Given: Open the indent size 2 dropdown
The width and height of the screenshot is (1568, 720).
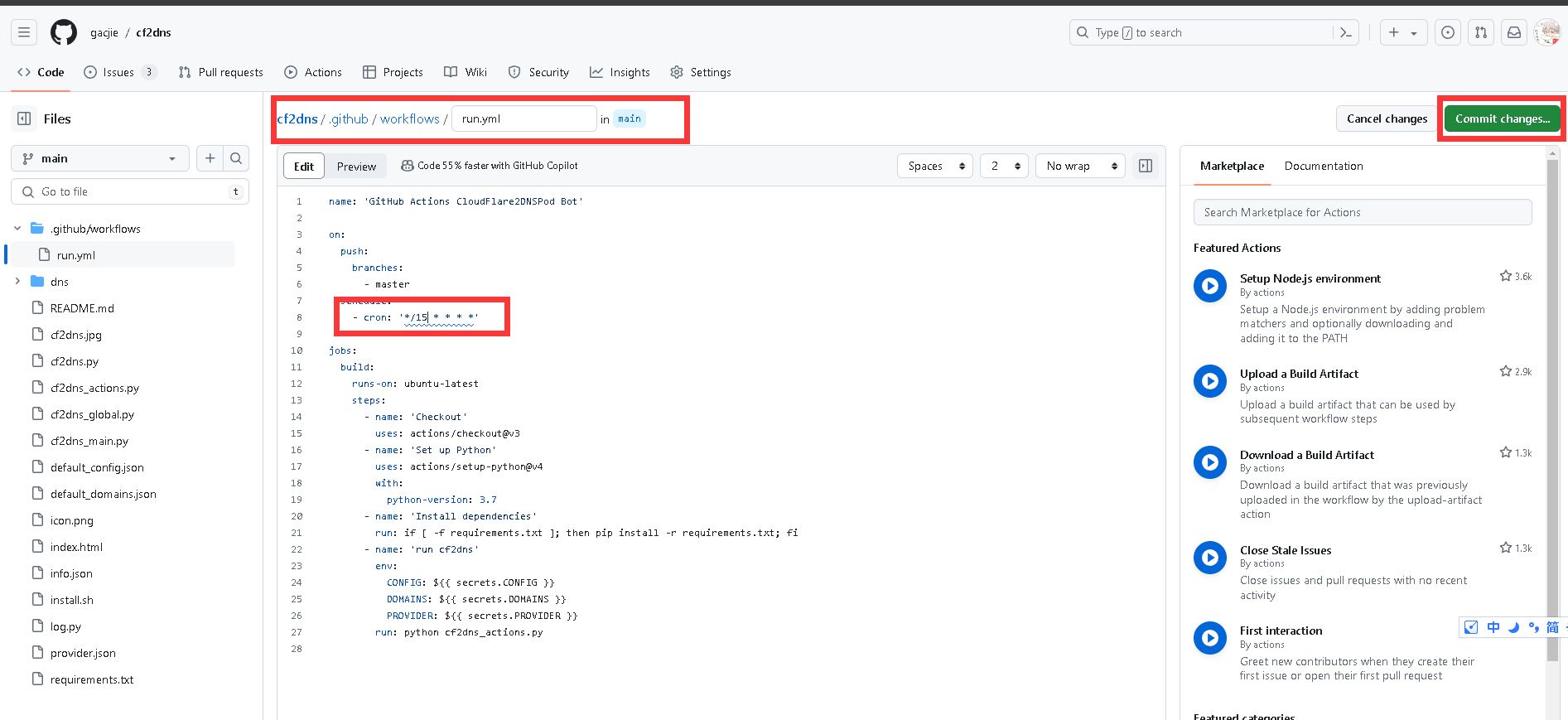Looking at the screenshot, I should pos(1004,166).
